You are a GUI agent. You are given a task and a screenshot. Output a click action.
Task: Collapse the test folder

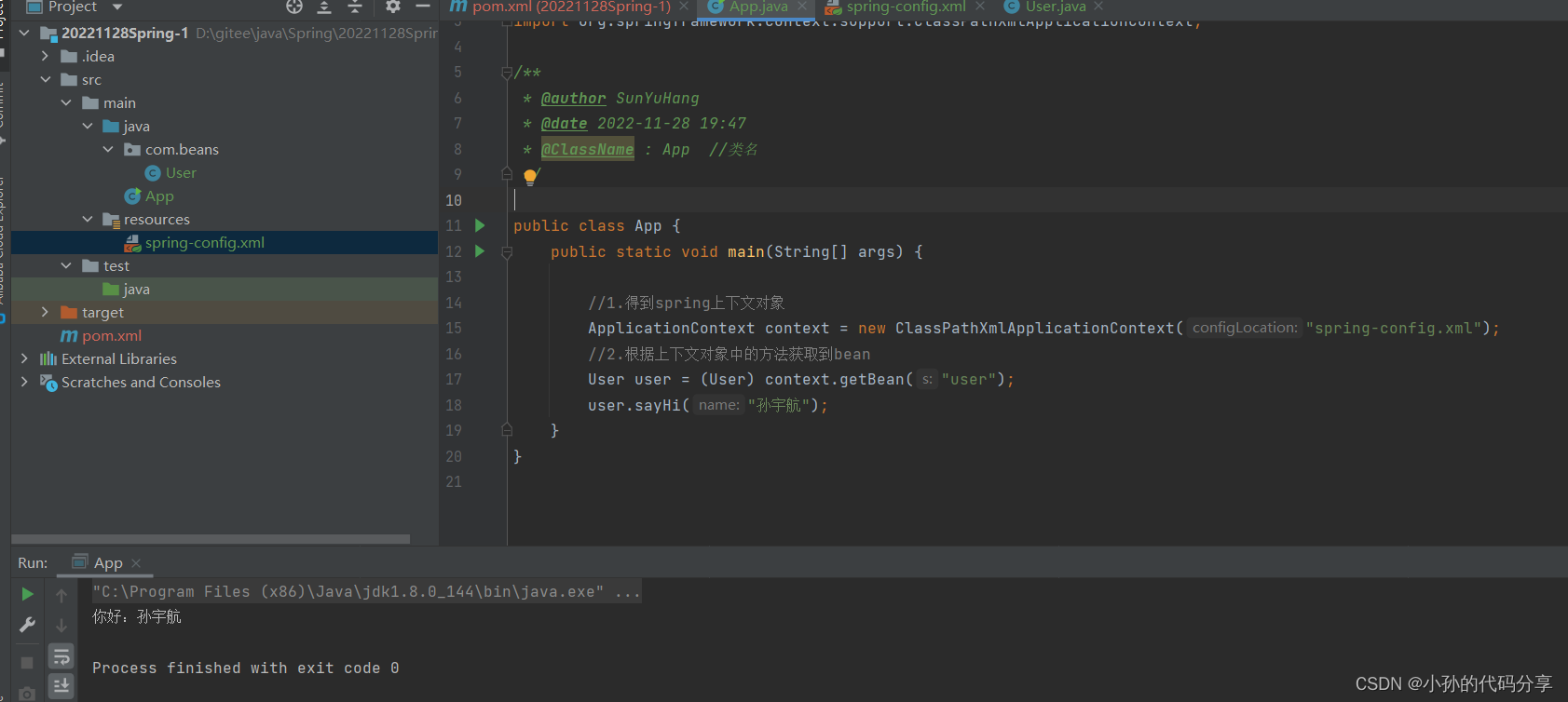[x=66, y=265]
